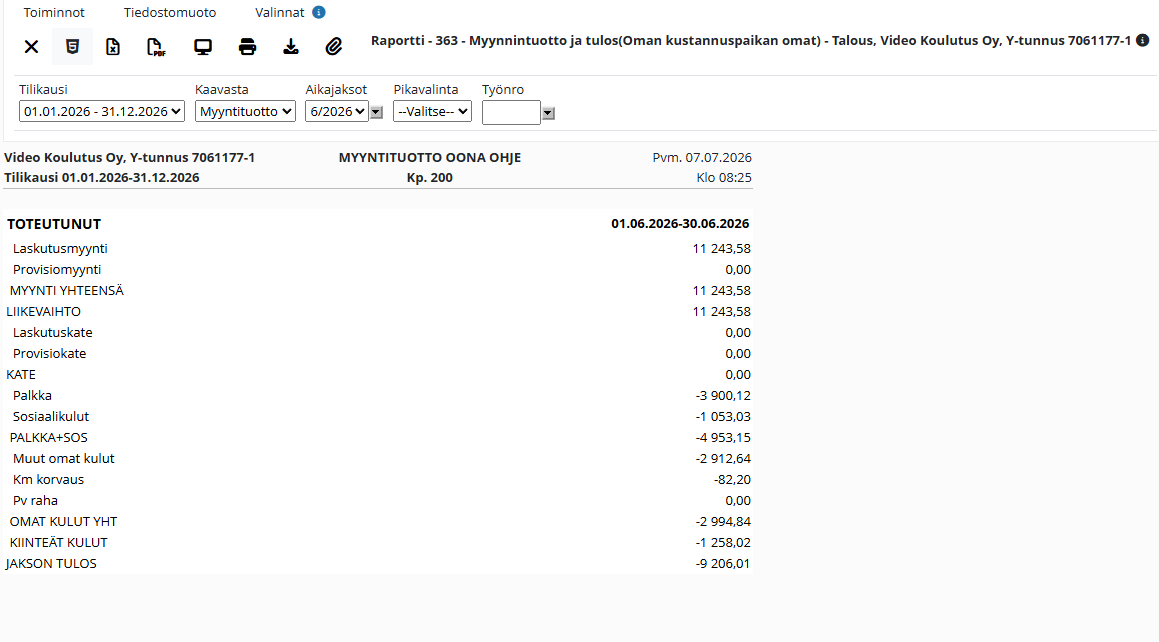1159x642 pixels.
Task: Open the Pikavalinta --Valitse-- dropdown
Action: 432,112
